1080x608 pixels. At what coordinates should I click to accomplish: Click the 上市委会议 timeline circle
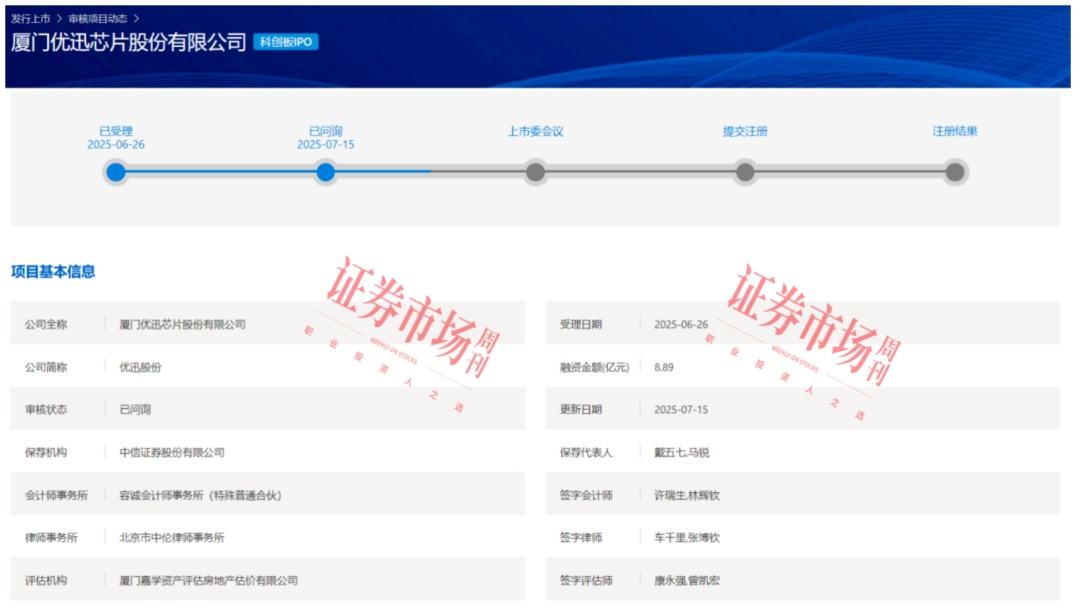point(535,172)
